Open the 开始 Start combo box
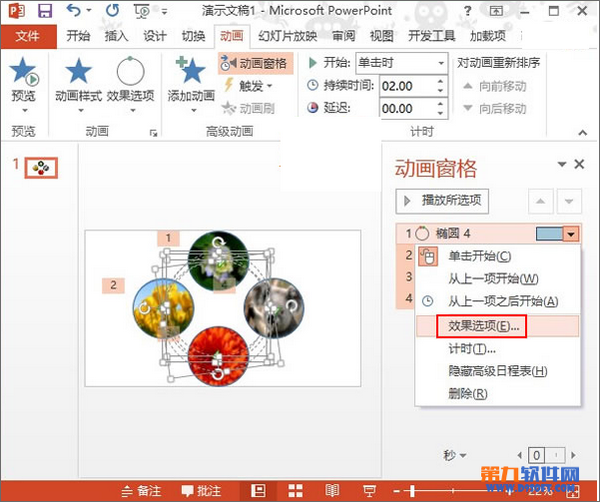 click(x=402, y=63)
